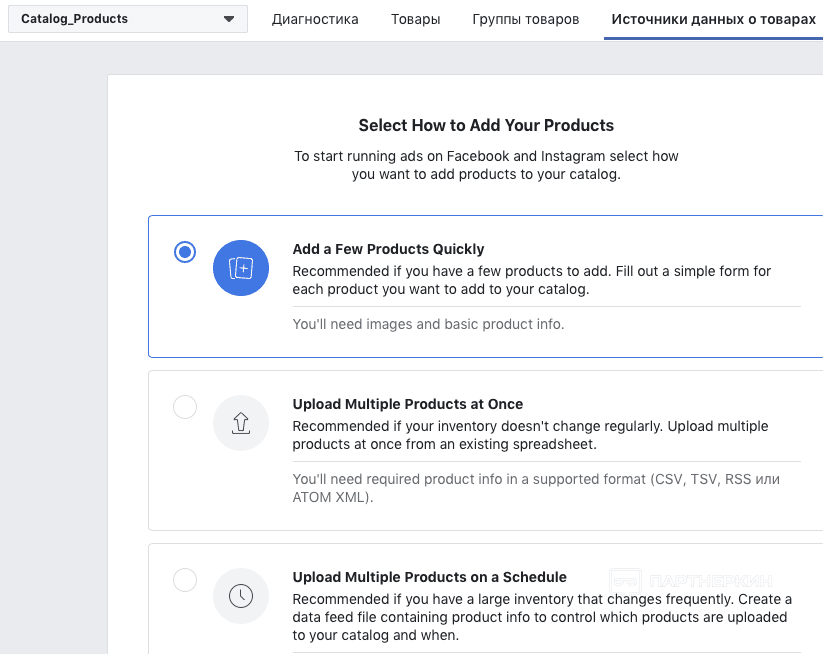The image size is (823, 654).
Task: Switch to the Диагностика tab
Action: pyautogui.click(x=315, y=19)
